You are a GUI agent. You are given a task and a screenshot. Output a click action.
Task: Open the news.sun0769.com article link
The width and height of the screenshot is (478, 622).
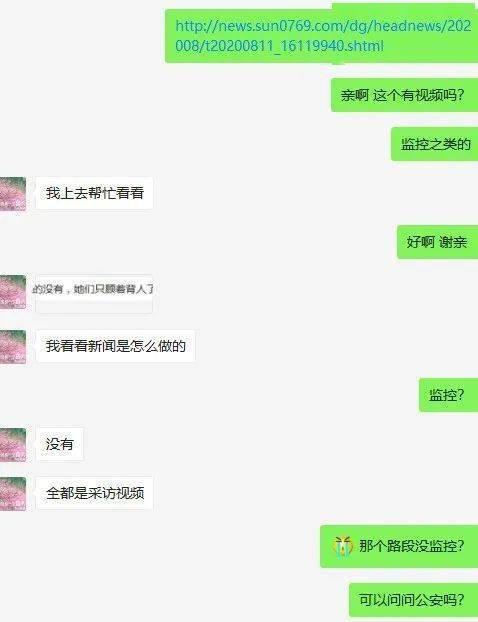(323, 36)
